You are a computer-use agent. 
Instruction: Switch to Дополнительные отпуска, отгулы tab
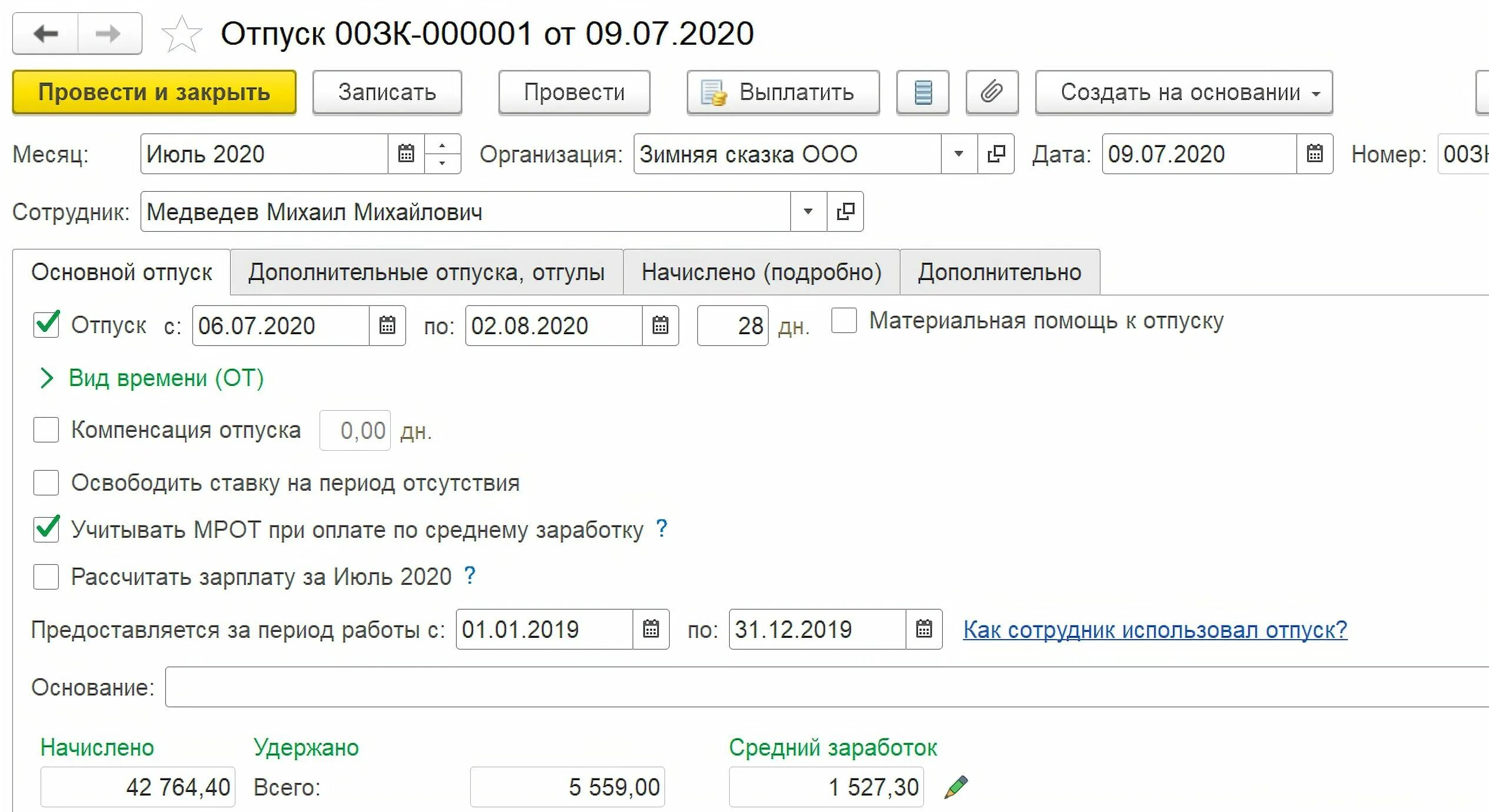tap(427, 272)
